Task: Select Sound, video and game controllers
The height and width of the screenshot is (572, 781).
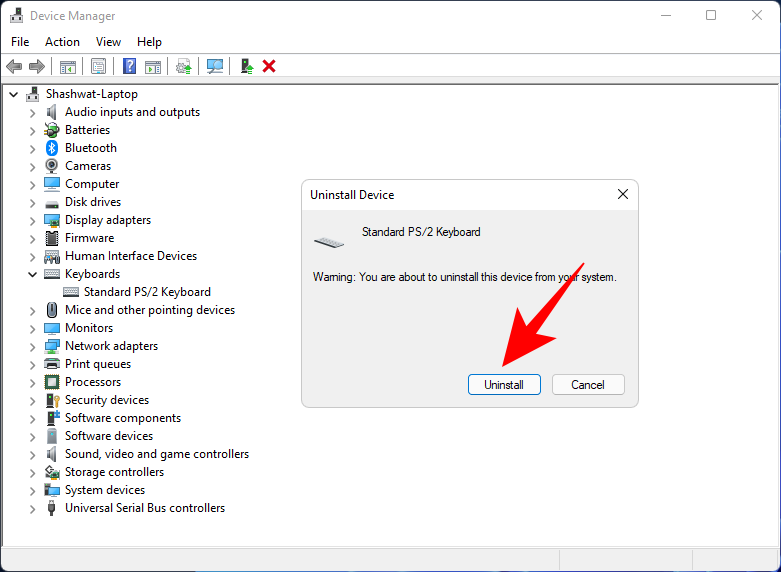Action: (157, 454)
